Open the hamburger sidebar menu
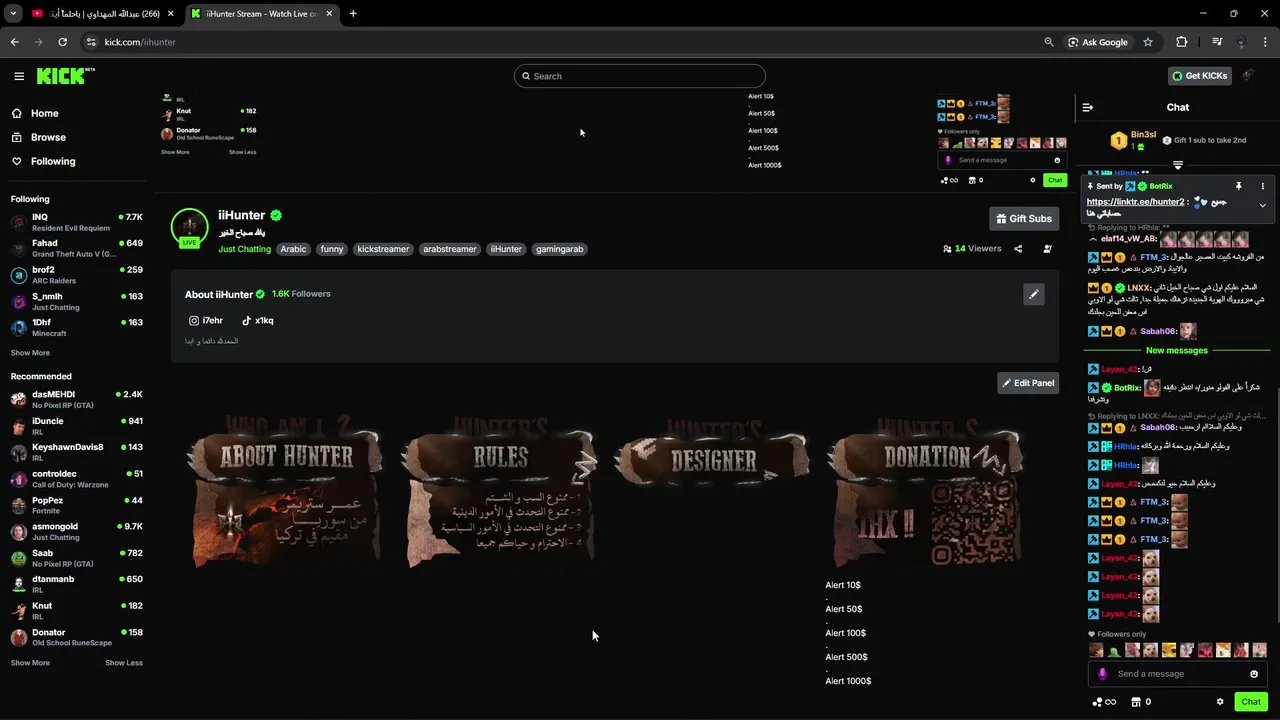1280x720 pixels. click(19, 76)
